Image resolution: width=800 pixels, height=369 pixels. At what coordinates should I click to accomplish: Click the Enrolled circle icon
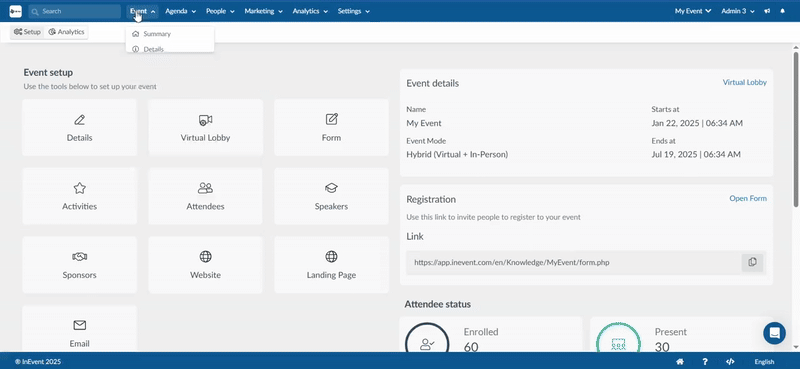pyautogui.click(x=427, y=337)
